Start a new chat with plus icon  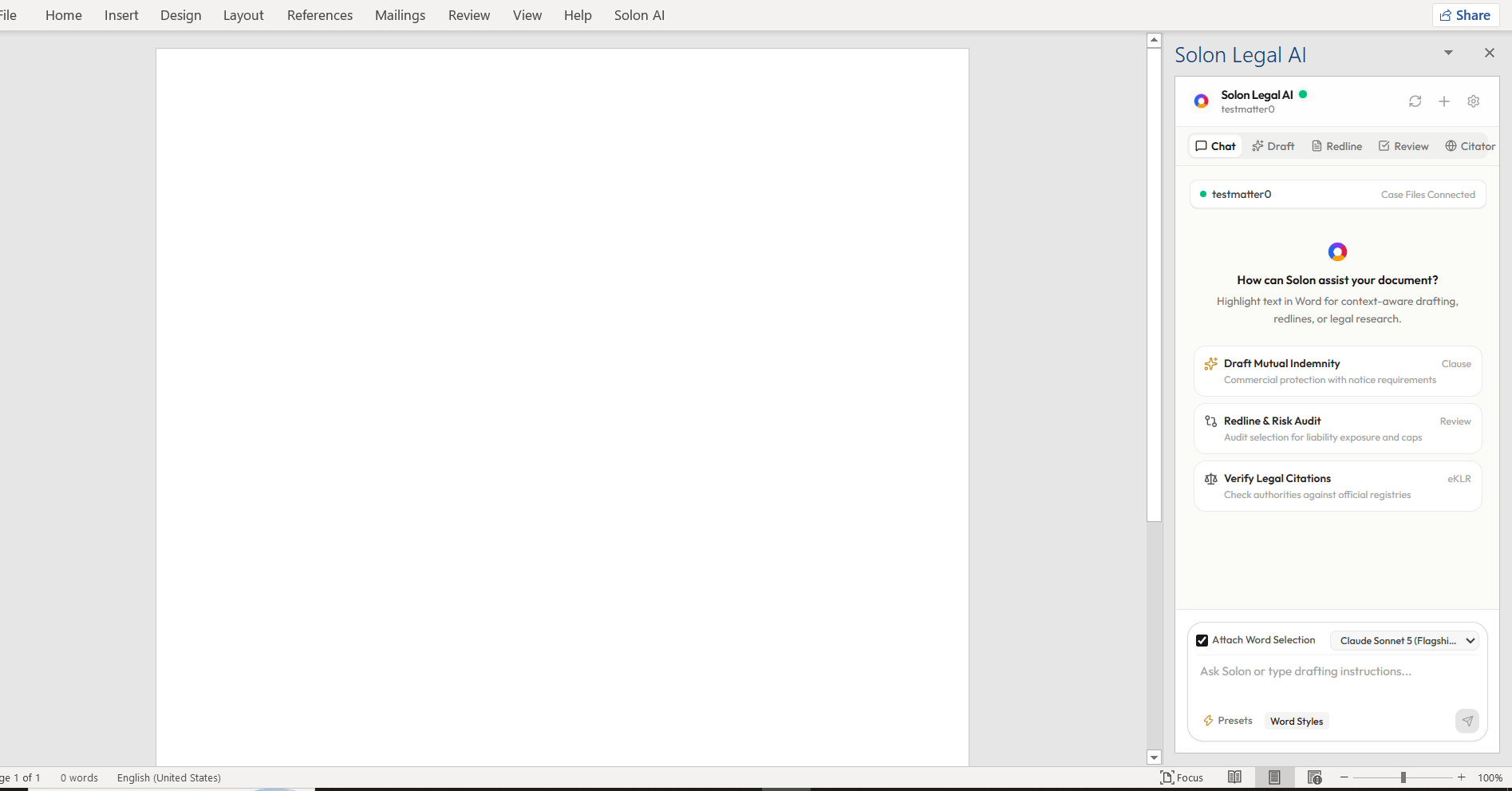[1444, 101]
